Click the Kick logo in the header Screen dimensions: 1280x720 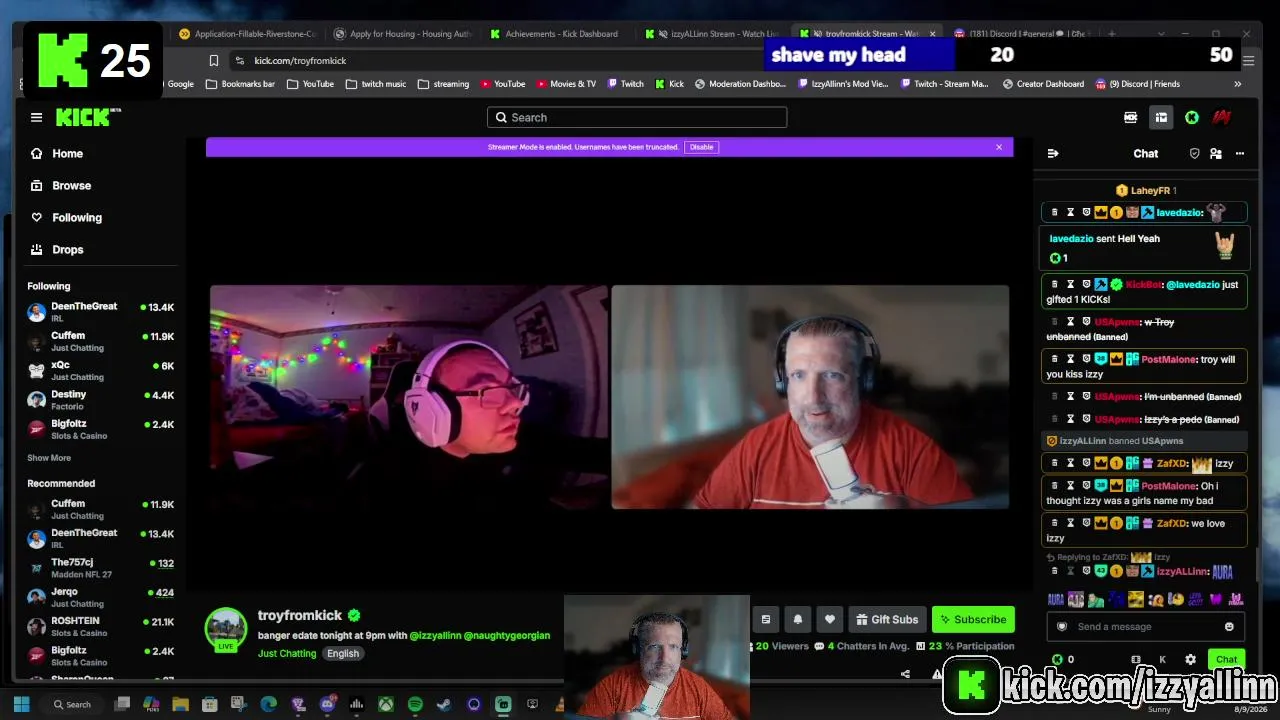point(86,118)
